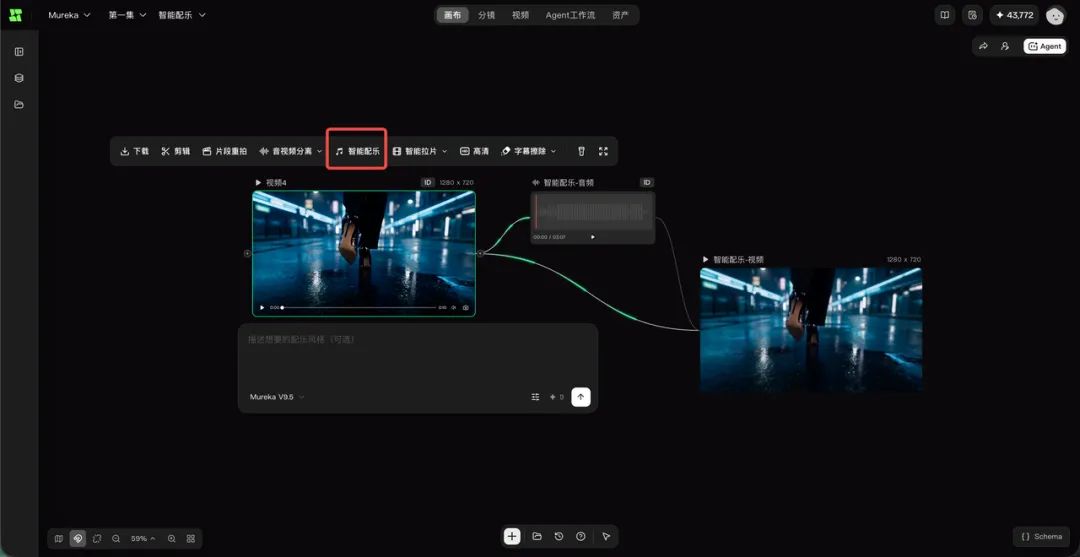Open the Agent工作流 tab
This screenshot has height=557, width=1080.
[x=570, y=15]
